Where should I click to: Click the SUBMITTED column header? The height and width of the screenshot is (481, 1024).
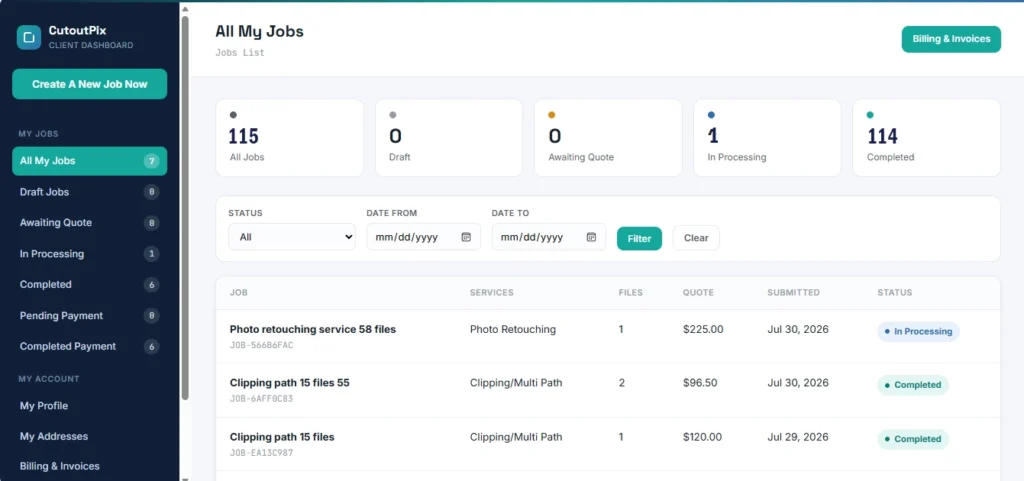click(793, 293)
